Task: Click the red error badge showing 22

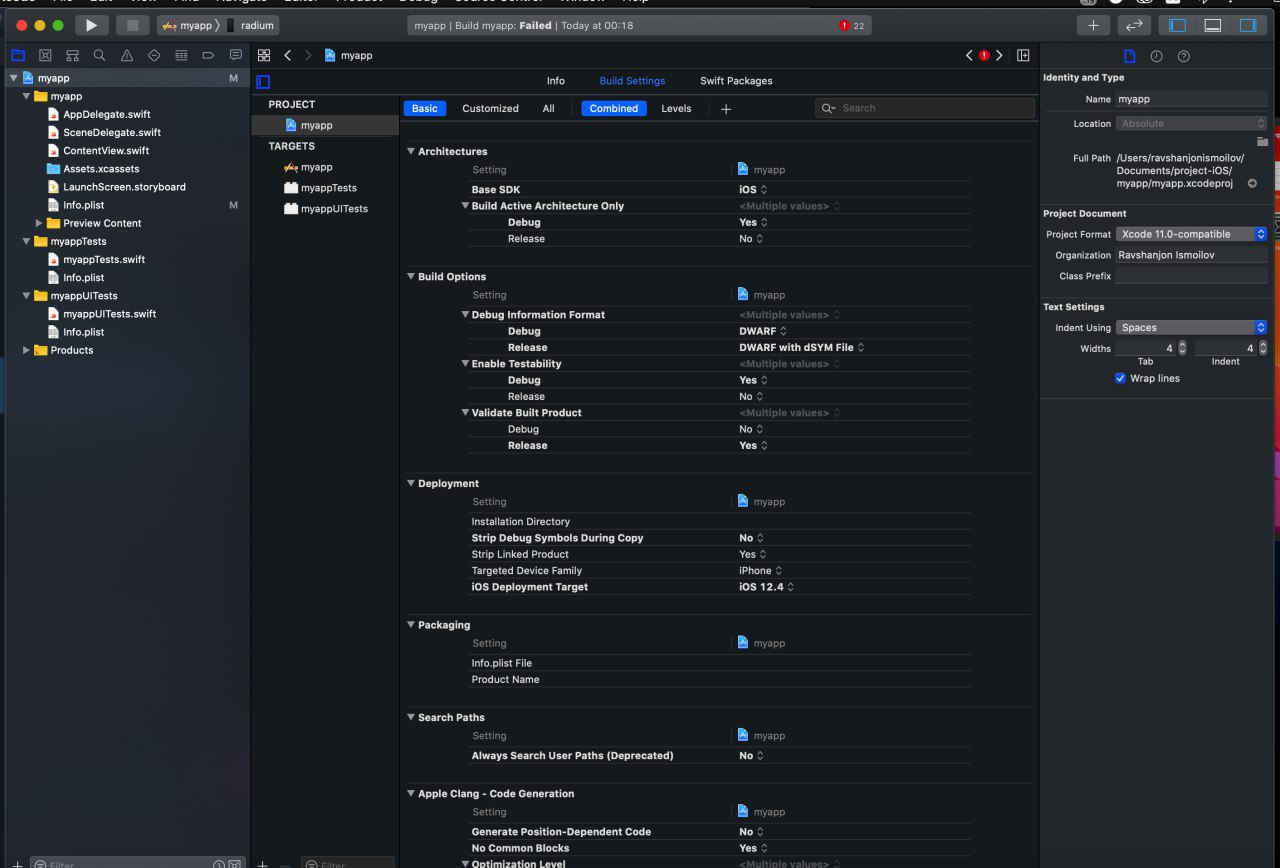Action: [x=853, y=26]
